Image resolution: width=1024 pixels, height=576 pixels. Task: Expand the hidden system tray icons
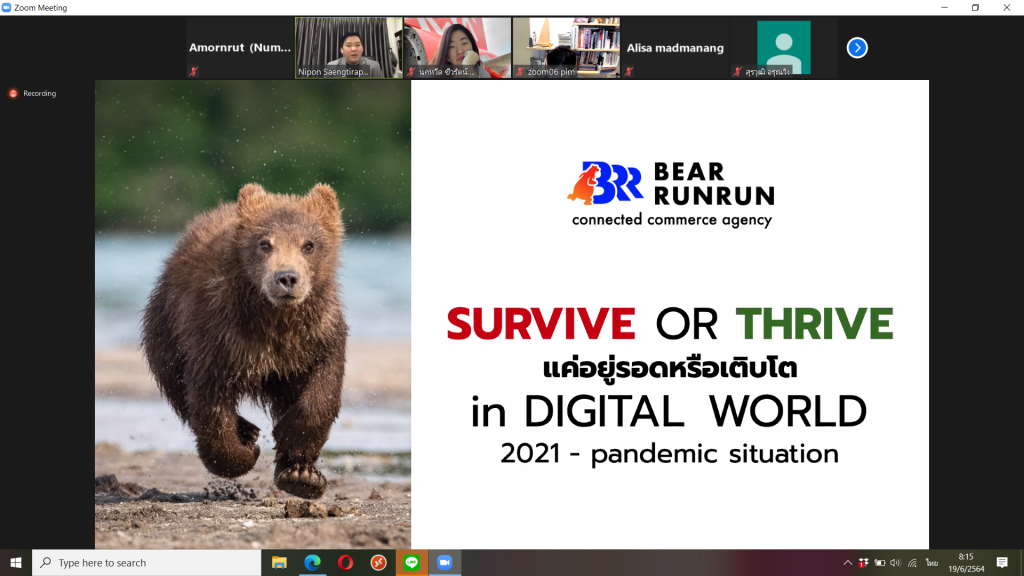[x=848, y=563]
